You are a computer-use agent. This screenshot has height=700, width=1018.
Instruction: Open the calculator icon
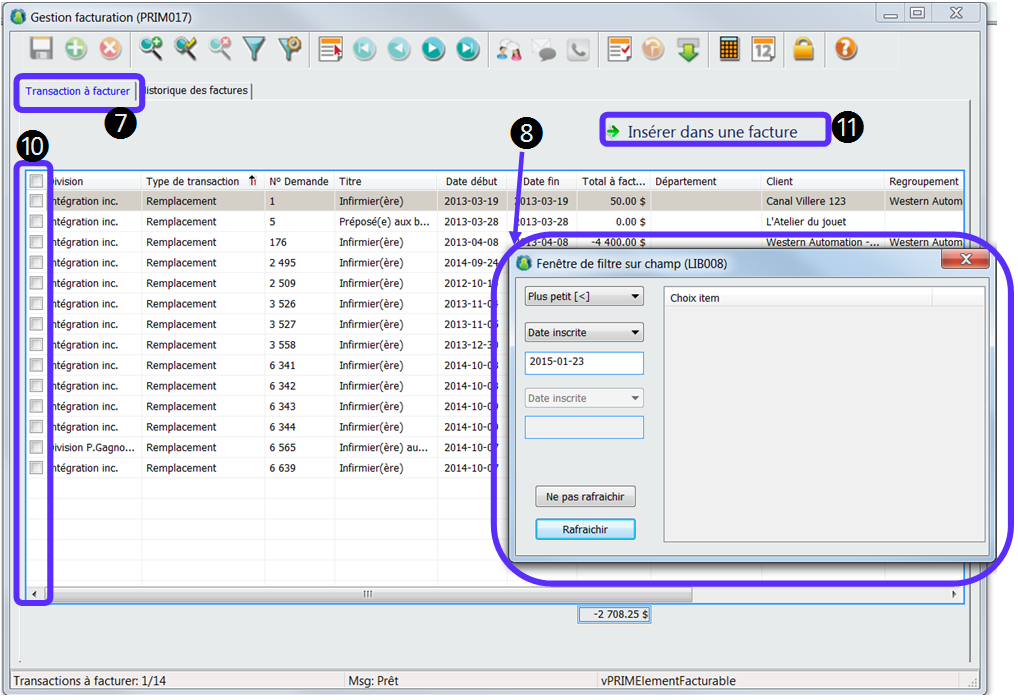pos(730,49)
